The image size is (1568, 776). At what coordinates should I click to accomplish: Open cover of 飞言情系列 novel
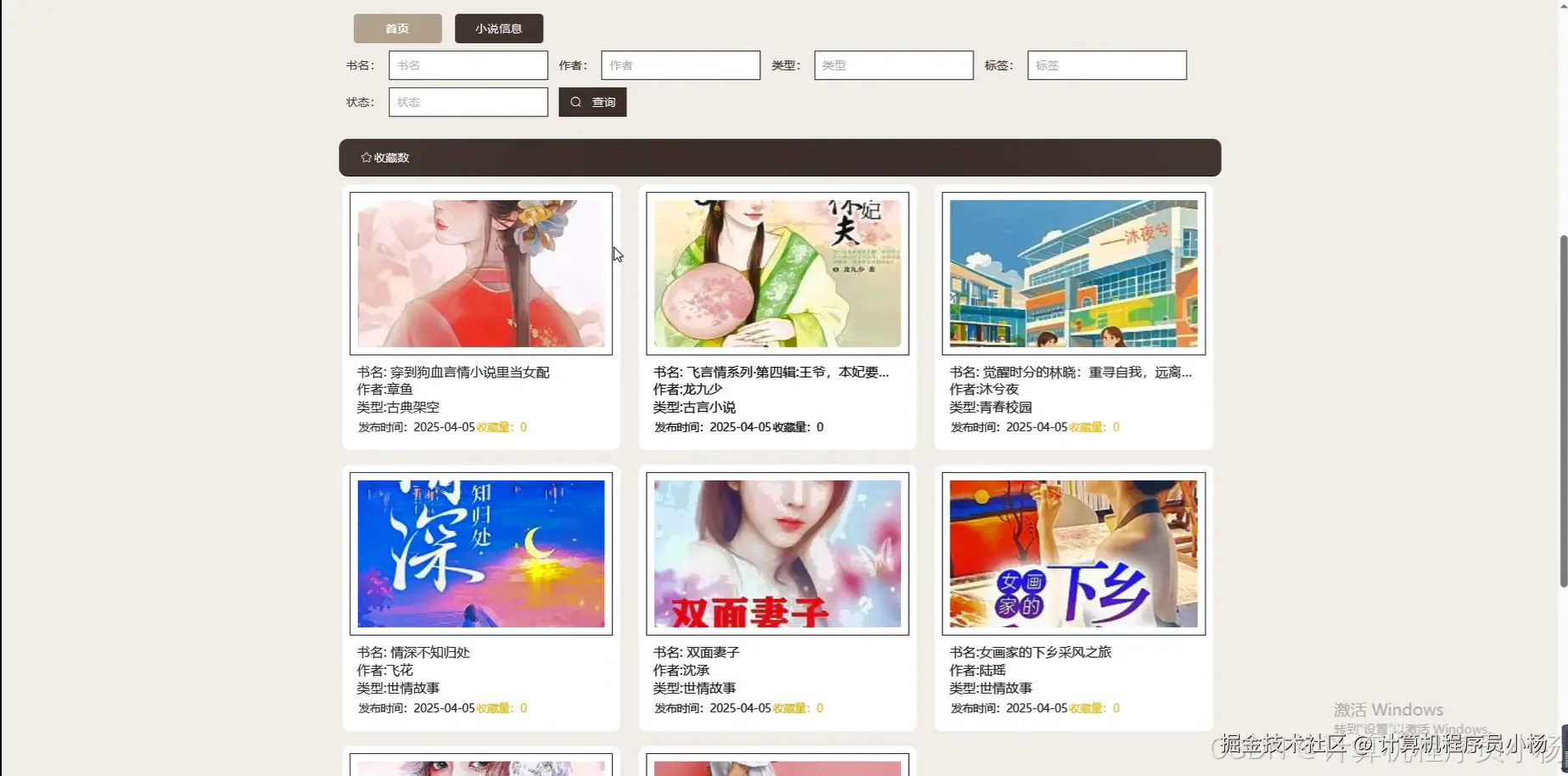776,273
